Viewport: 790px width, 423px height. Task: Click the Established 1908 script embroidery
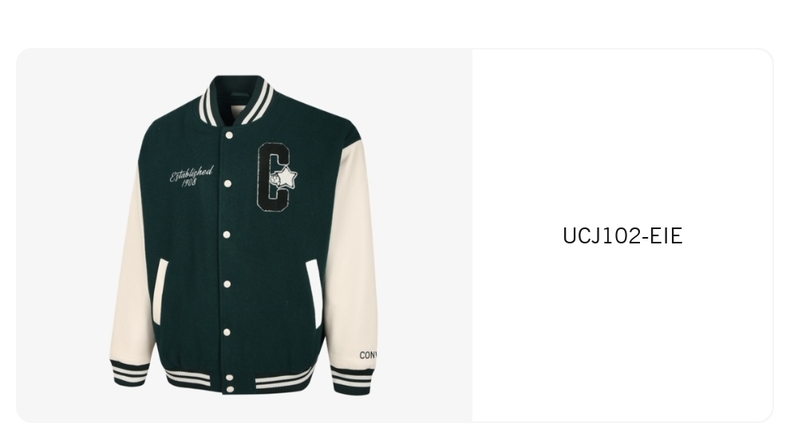[191, 176]
